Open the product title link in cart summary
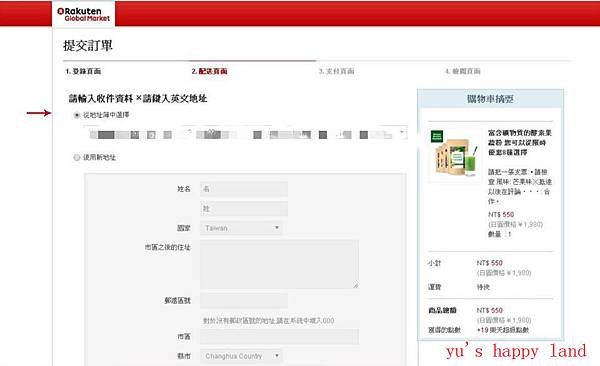The height and width of the screenshot is (366, 600). [520, 143]
